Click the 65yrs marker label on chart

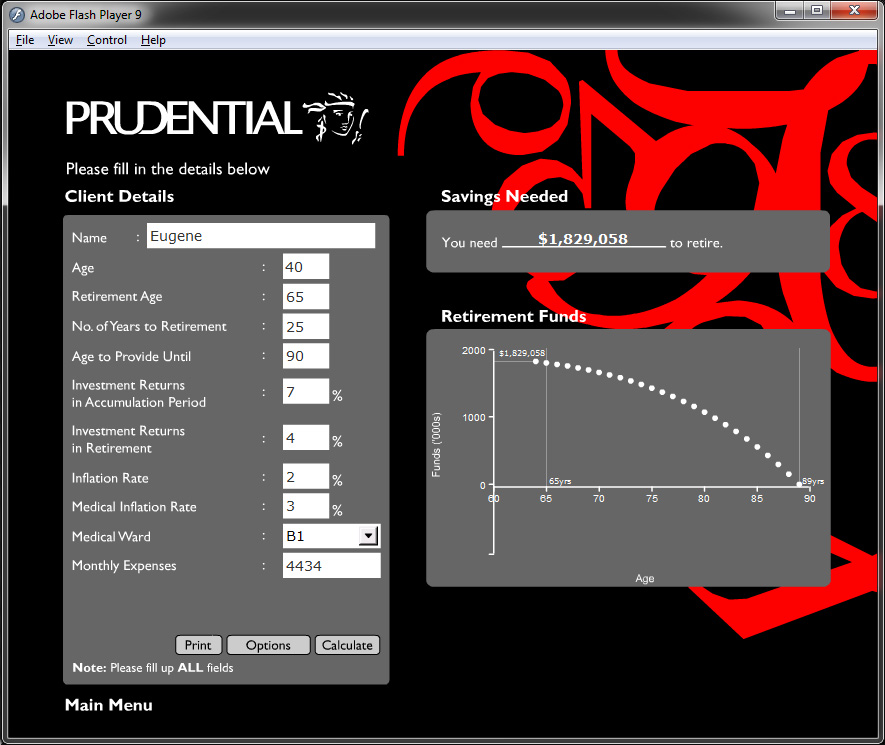[560, 481]
